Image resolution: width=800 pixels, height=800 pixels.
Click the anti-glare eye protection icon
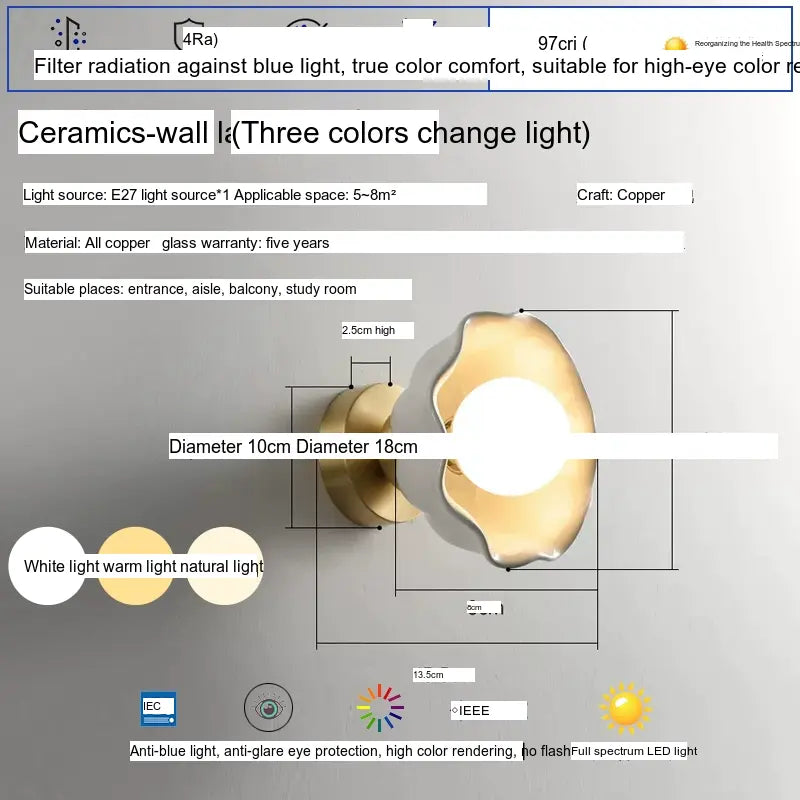click(269, 708)
